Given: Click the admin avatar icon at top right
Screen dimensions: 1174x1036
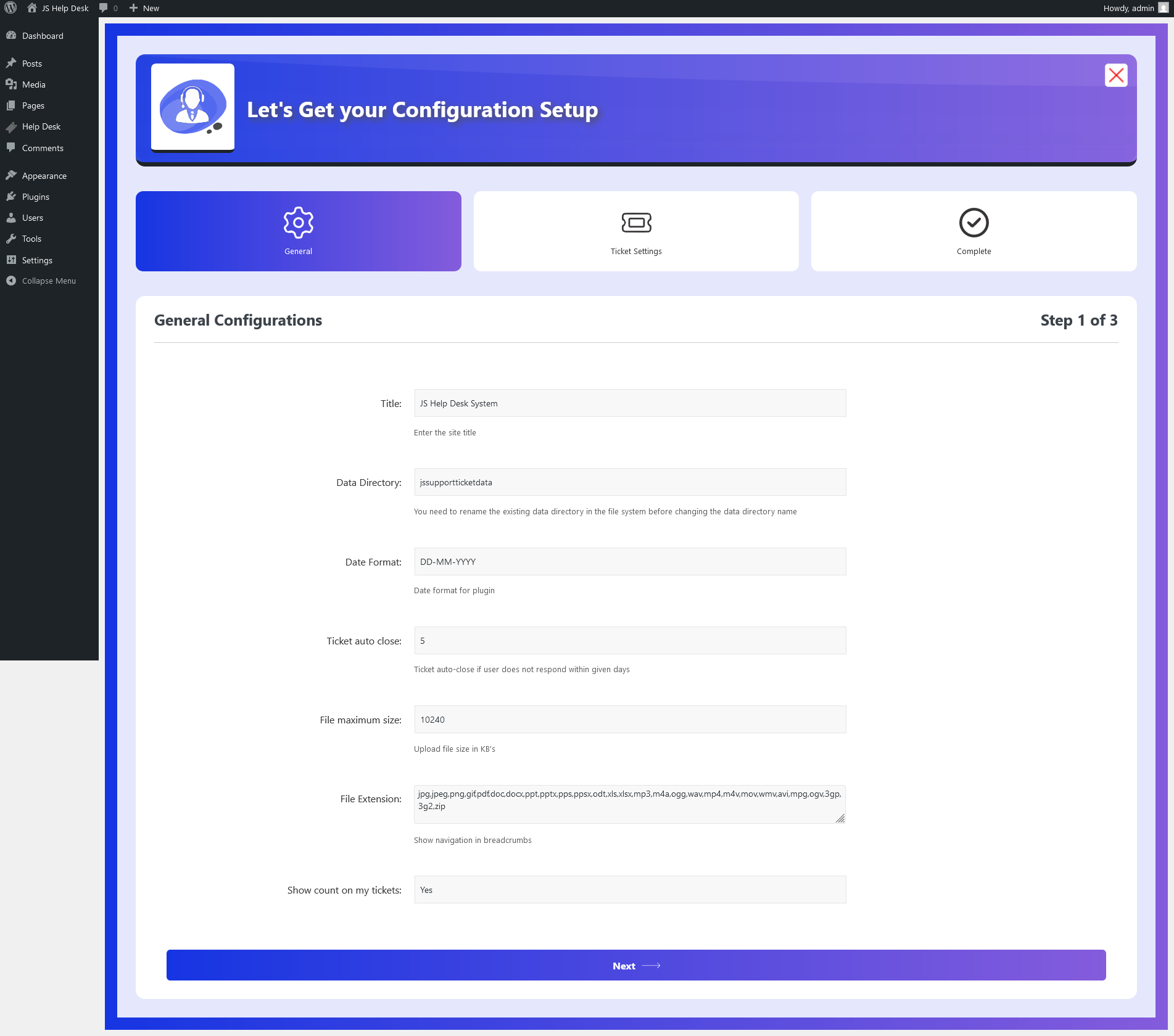Looking at the screenshot, I should click(1163, 8).
